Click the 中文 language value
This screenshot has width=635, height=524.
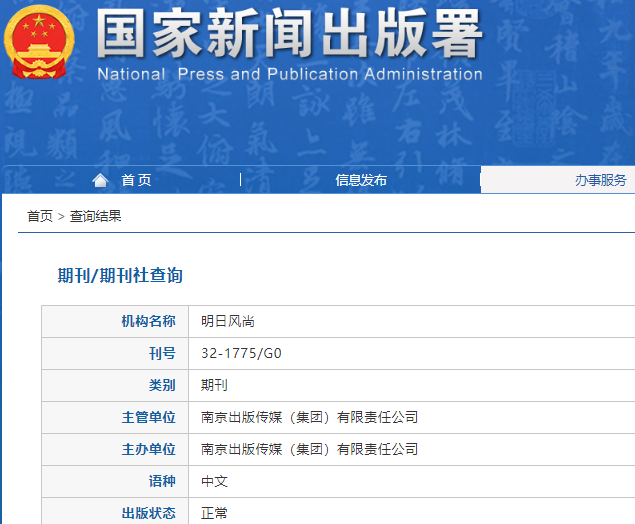click(214, 481)
